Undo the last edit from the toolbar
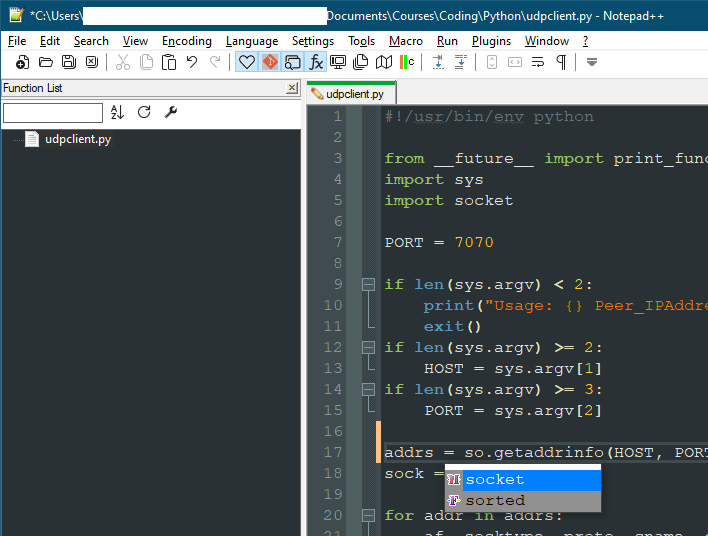The width and height of the screenshot is (708, 536). coord(192,62)
